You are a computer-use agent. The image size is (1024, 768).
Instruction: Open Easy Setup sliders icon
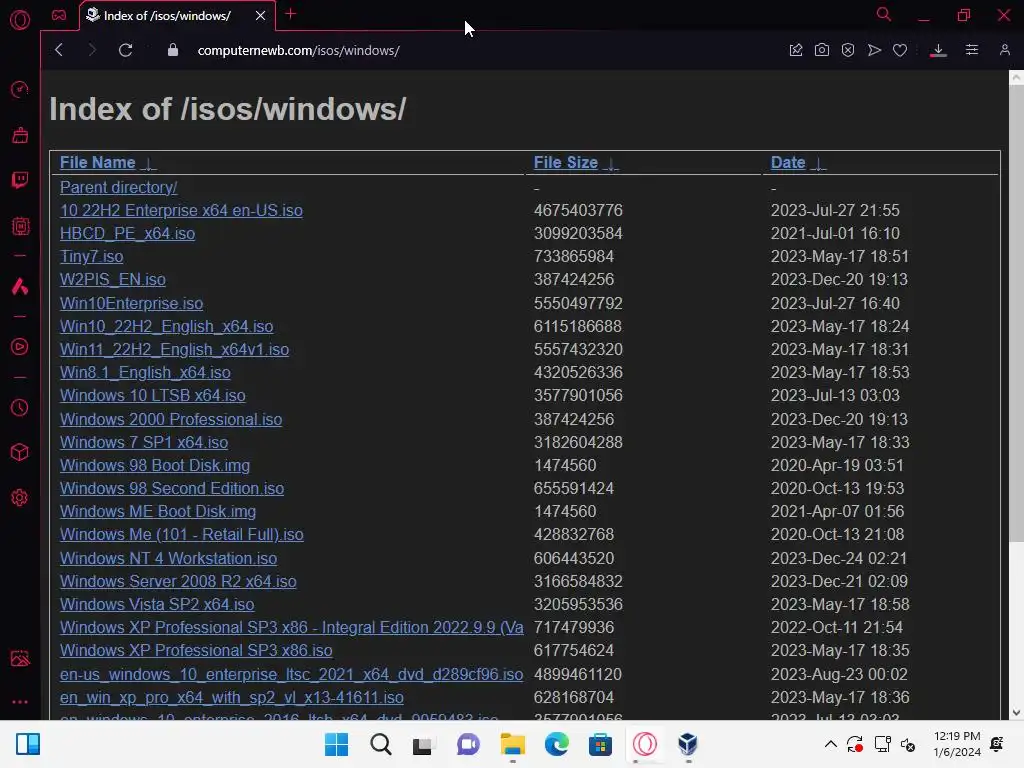(972, 50)
